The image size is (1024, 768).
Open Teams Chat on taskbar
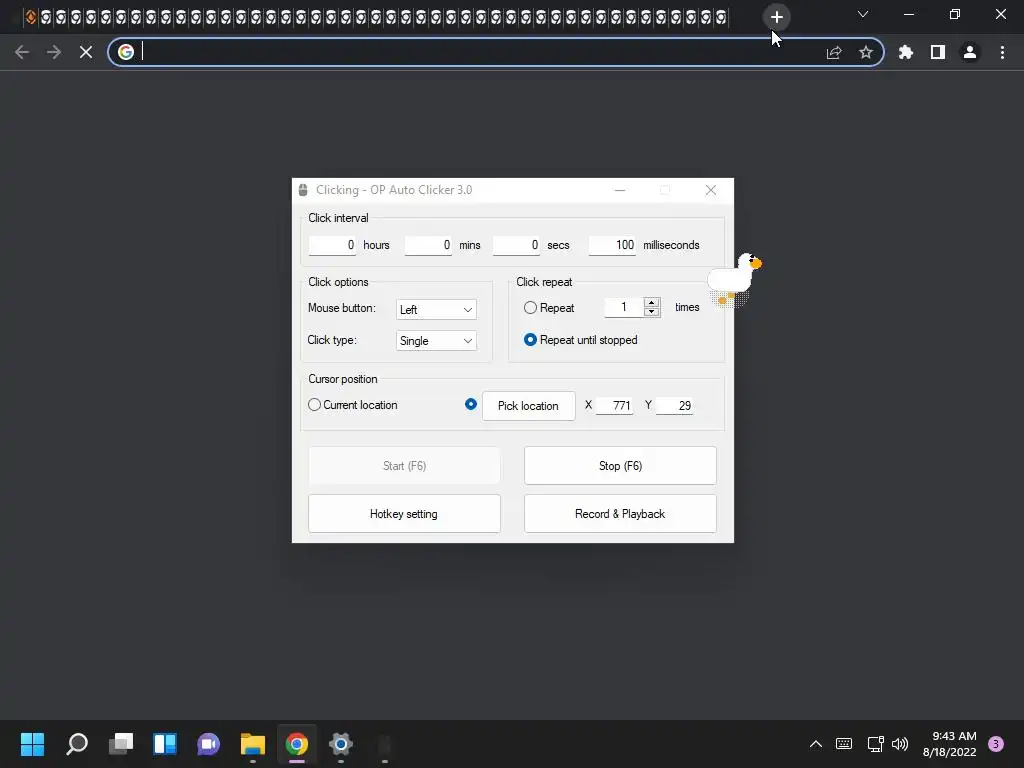point(208,744)
